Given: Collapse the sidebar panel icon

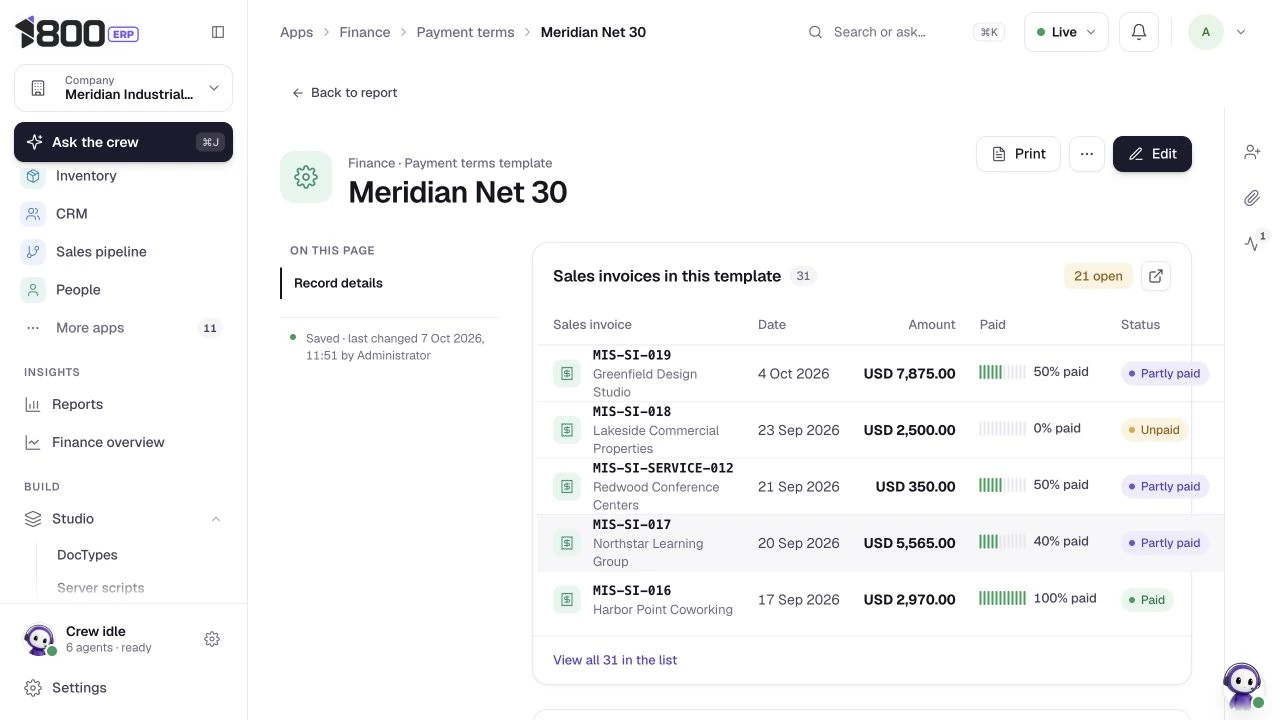Looking at the screenshot, I should click(218, 32).
